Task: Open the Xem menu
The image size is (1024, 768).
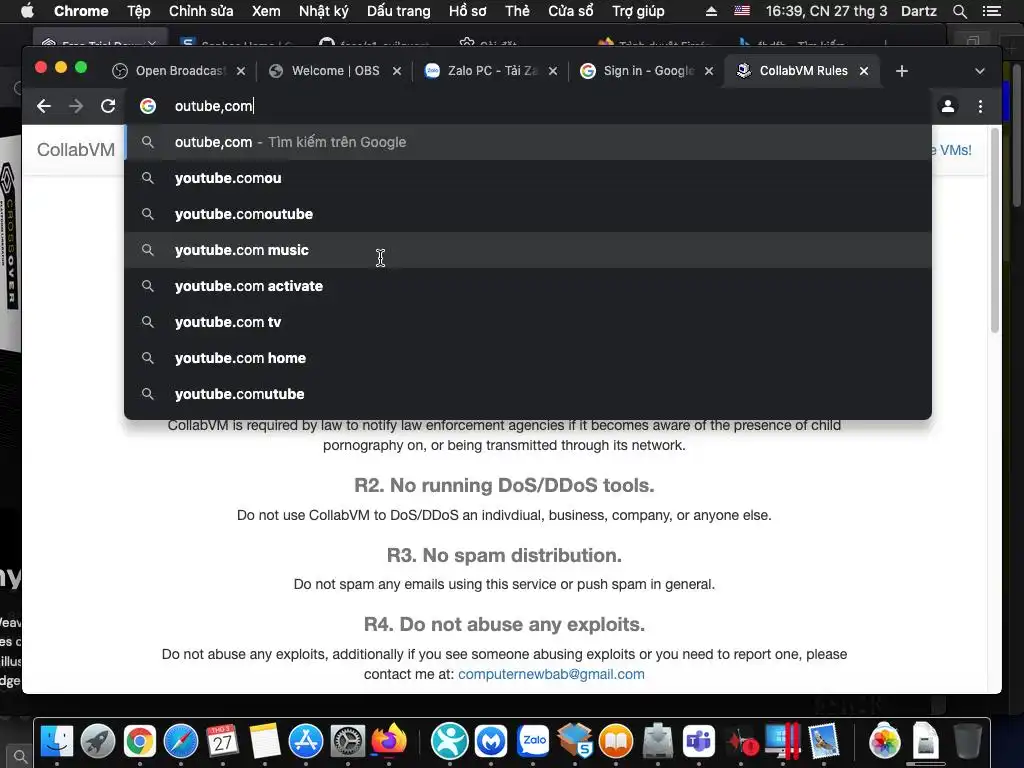Action: tap(266, 11)
